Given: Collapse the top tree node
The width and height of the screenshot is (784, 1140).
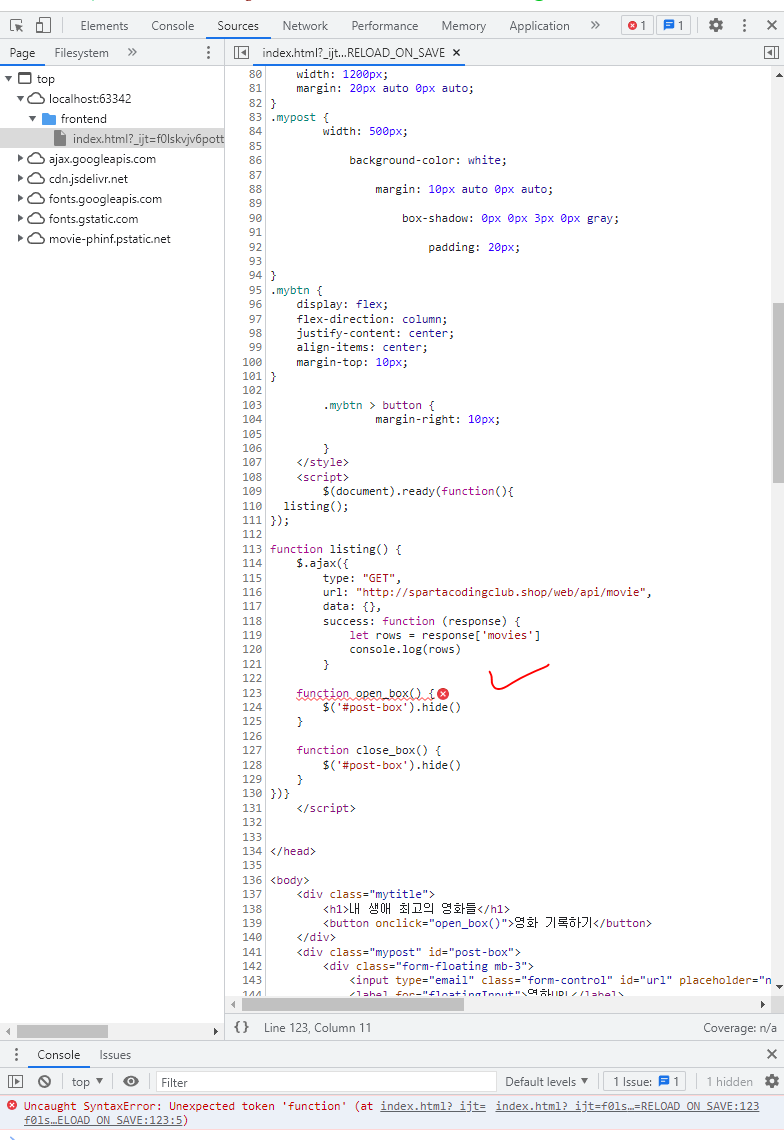Looking at the screenshot, I should (9, 79).
